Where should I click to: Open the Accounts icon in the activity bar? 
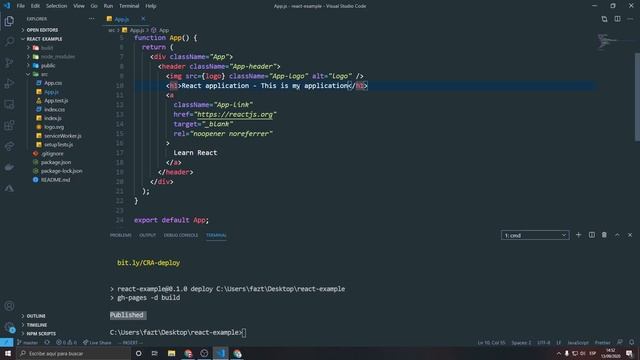pos(9,306)
